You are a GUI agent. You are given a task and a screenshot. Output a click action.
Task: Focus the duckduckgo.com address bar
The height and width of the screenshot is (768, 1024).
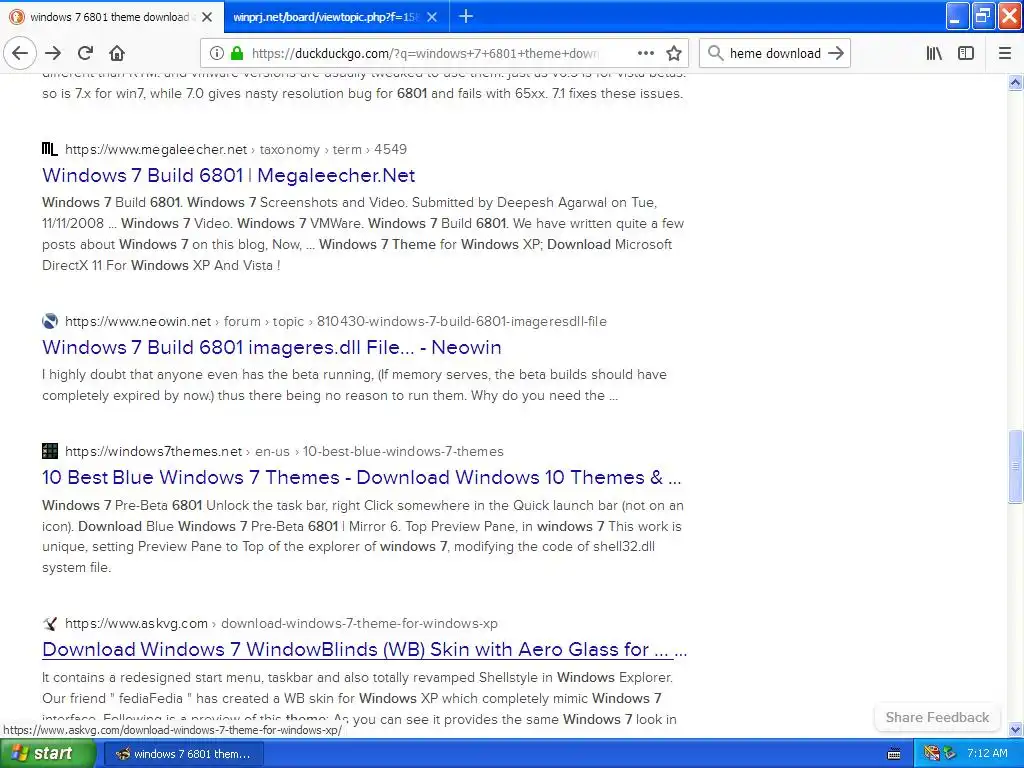[x=424, y=53]
